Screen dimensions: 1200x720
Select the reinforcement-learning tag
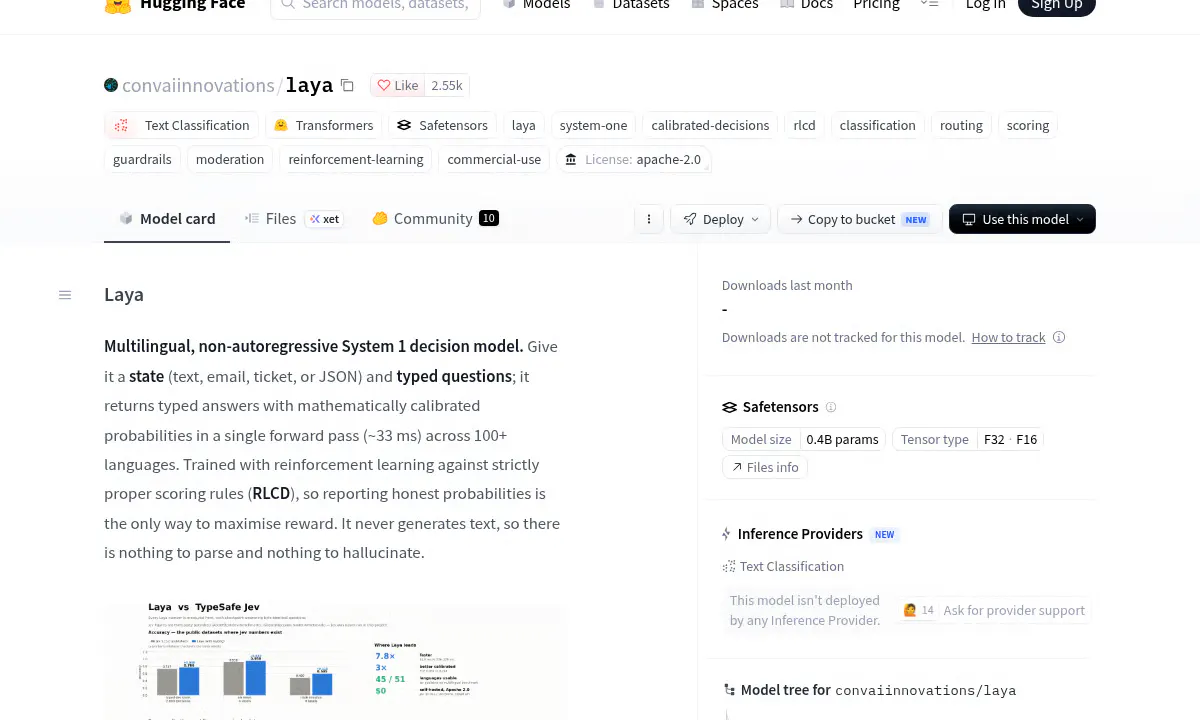356,159
